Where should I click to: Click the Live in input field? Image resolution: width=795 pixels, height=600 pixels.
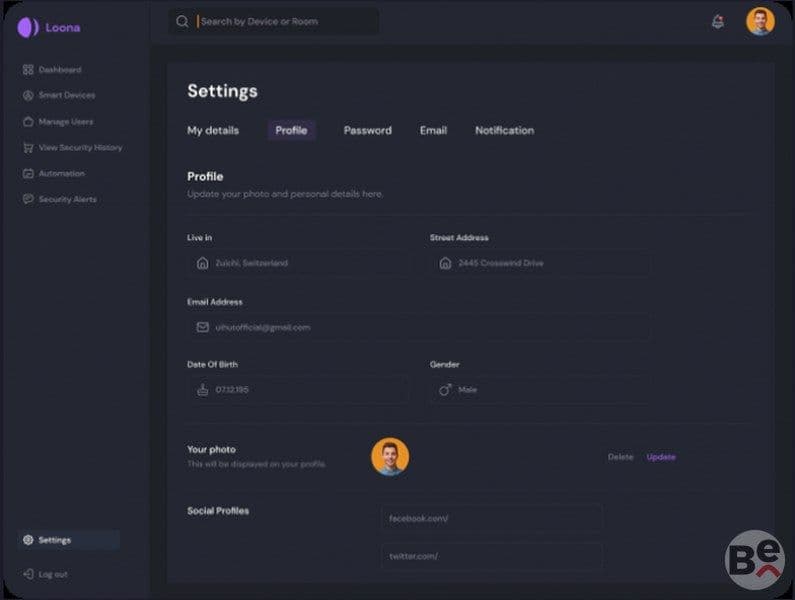point(298,263)
